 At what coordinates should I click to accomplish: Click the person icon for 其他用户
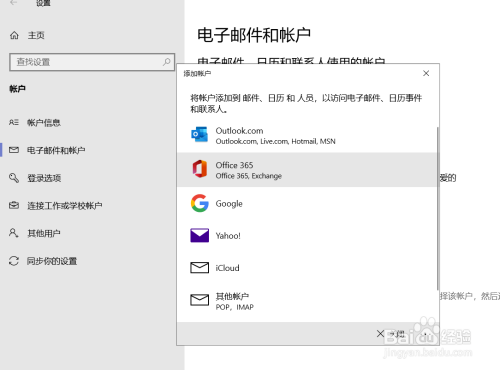13,233
